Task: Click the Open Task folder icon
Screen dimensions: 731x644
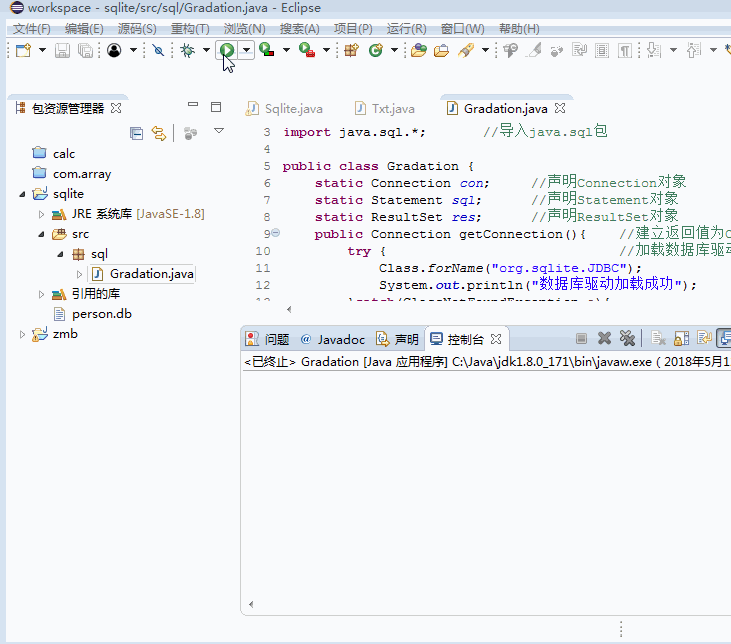Action: pyautogui.click(x=441, y=50)
